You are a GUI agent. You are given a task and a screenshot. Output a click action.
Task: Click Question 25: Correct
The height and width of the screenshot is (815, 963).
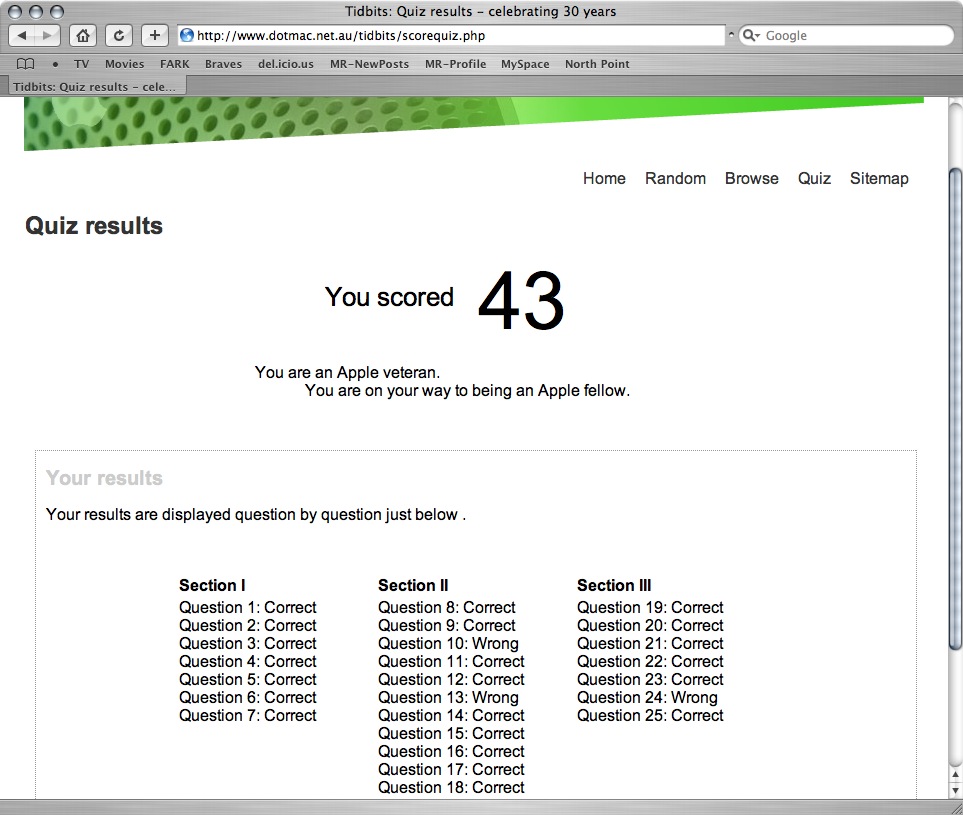pyautogui.click(x=650, y=716)
